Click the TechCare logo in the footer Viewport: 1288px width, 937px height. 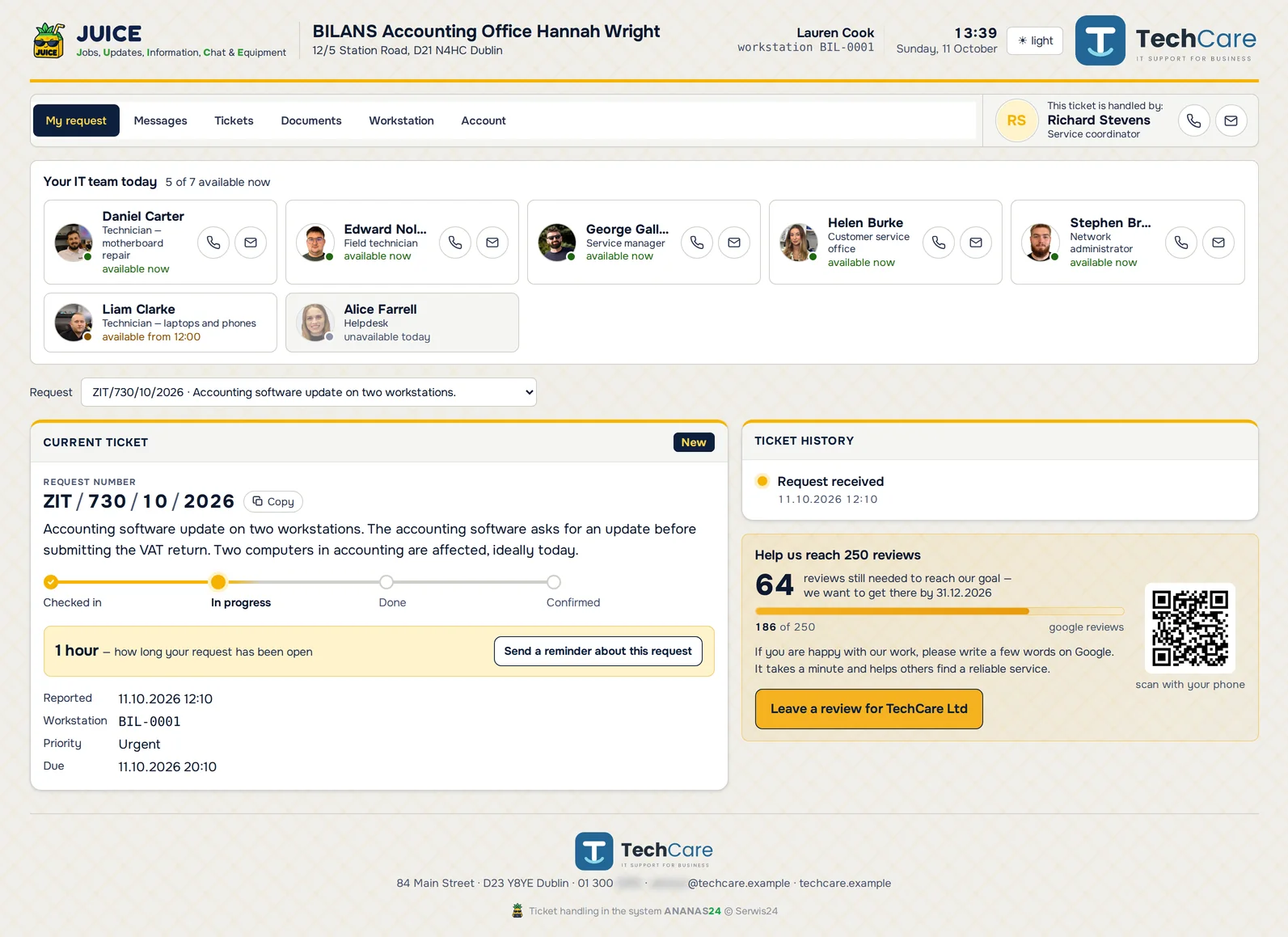pyautogui.click(x=644, y=851)
